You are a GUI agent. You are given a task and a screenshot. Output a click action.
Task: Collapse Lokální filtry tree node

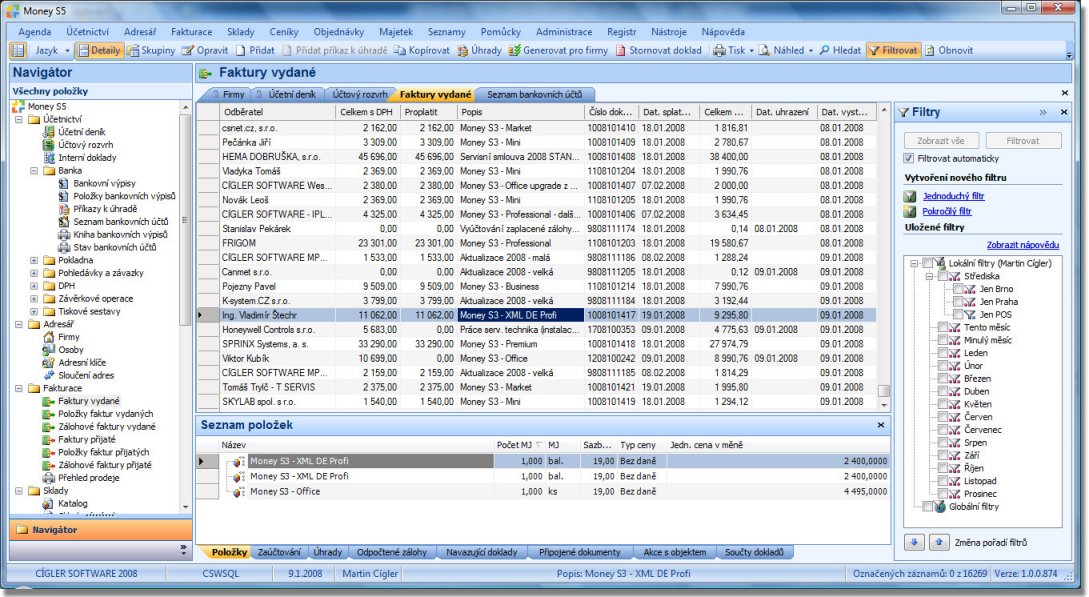point(915,263)
